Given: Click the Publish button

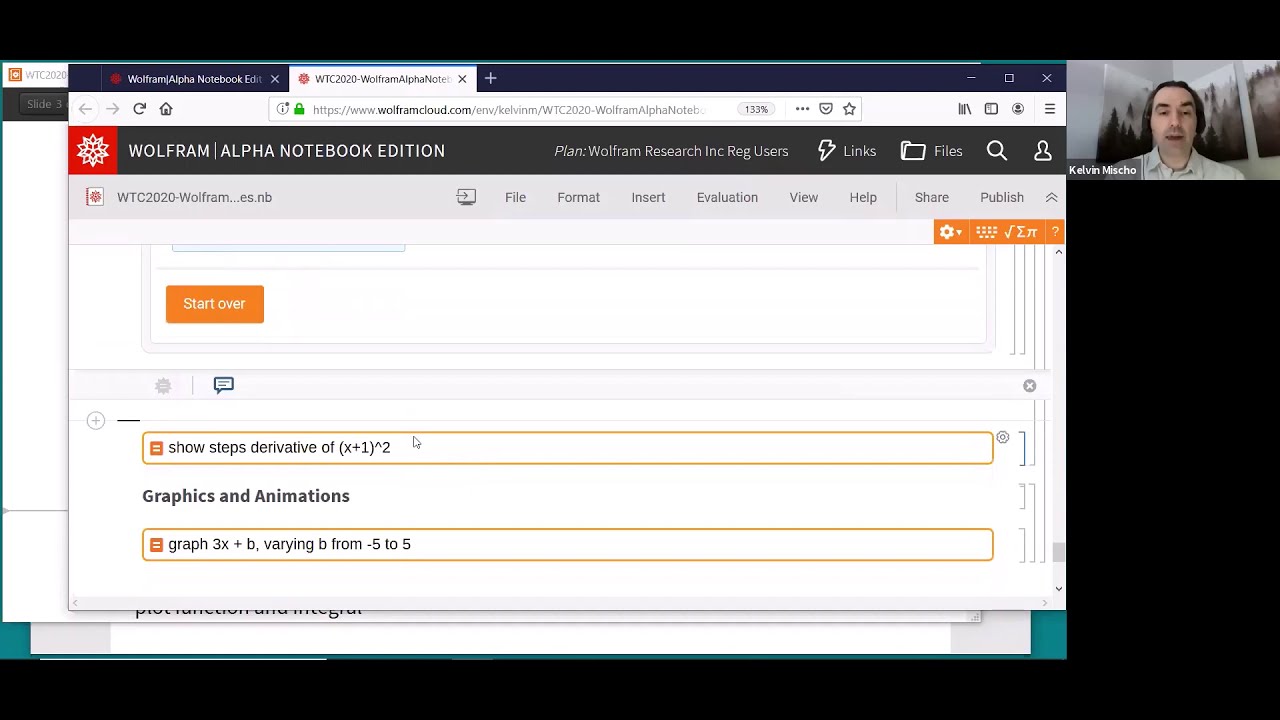Looking at the screenshot, I should click(x=1001, y=197).
